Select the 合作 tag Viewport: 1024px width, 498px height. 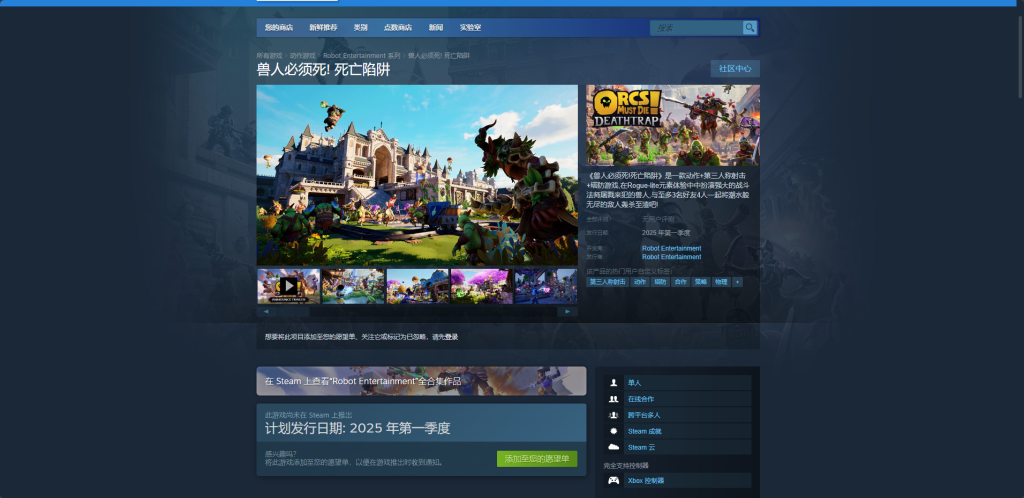[x=680, y=282]
